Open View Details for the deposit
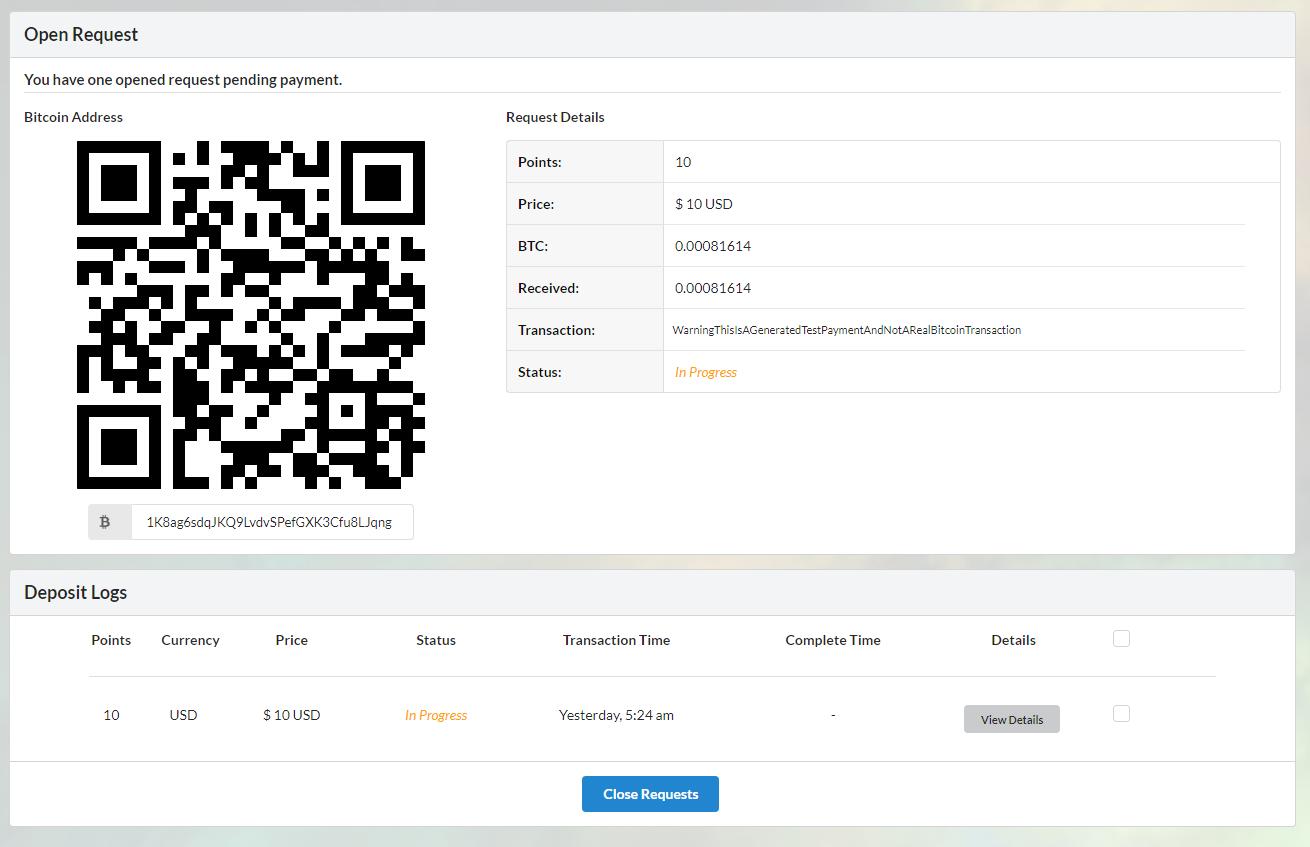The height and width of the screenshot is (847, 1310). coord(1012,719)
